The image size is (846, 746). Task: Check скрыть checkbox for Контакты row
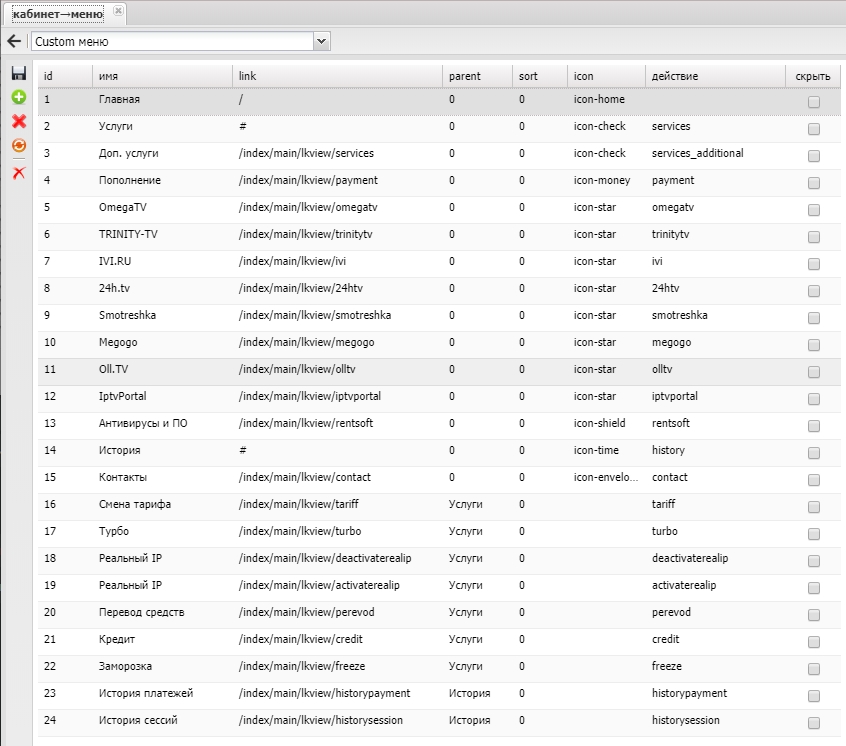[x=814, y=479]
